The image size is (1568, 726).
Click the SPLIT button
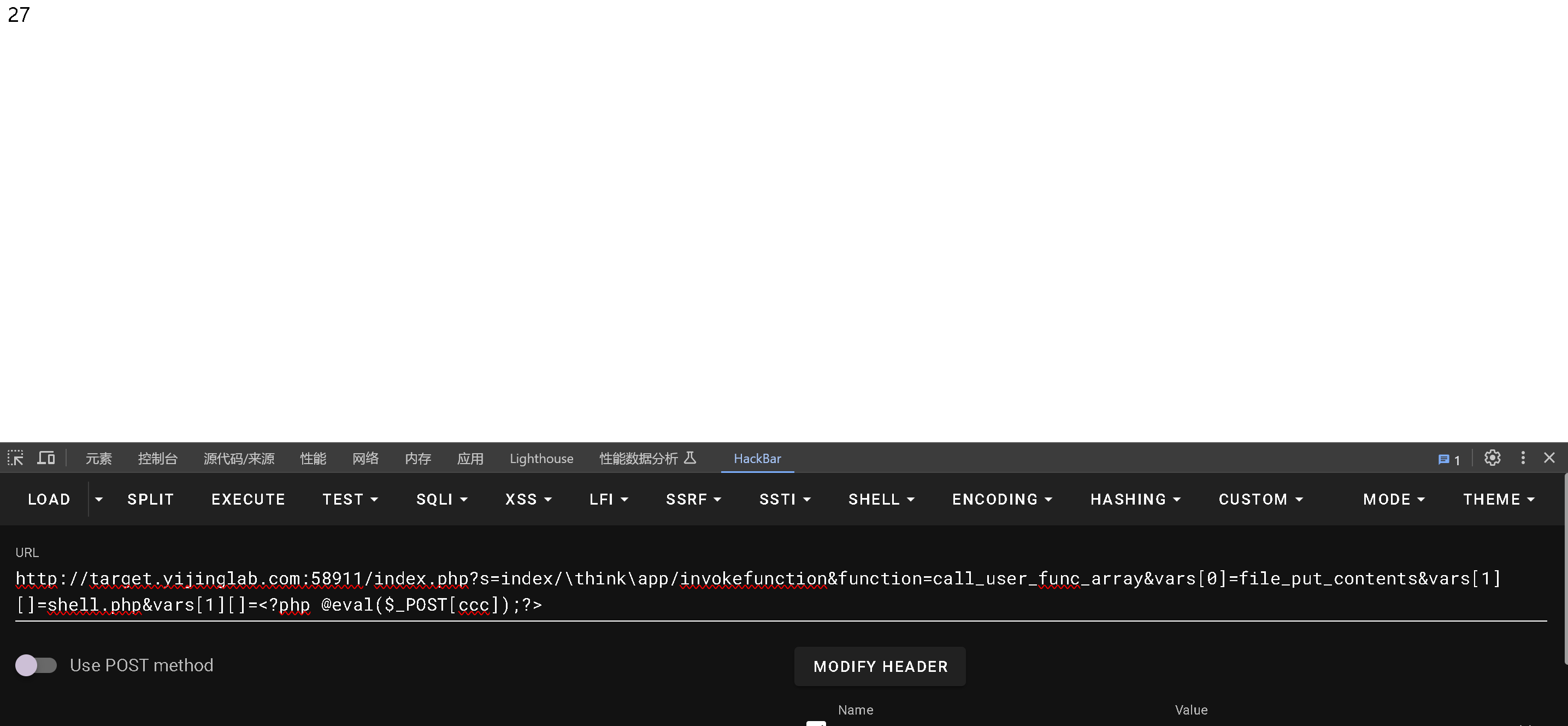pyautogui.click(x=150, y=500)
